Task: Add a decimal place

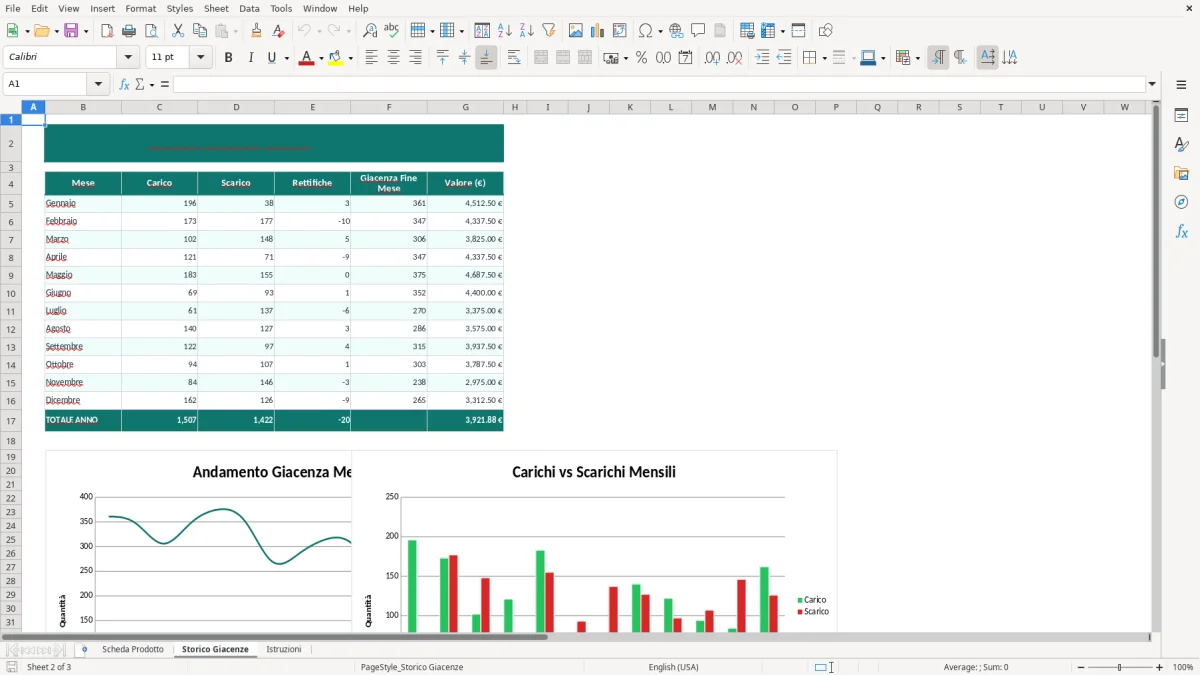Action: 713,58
